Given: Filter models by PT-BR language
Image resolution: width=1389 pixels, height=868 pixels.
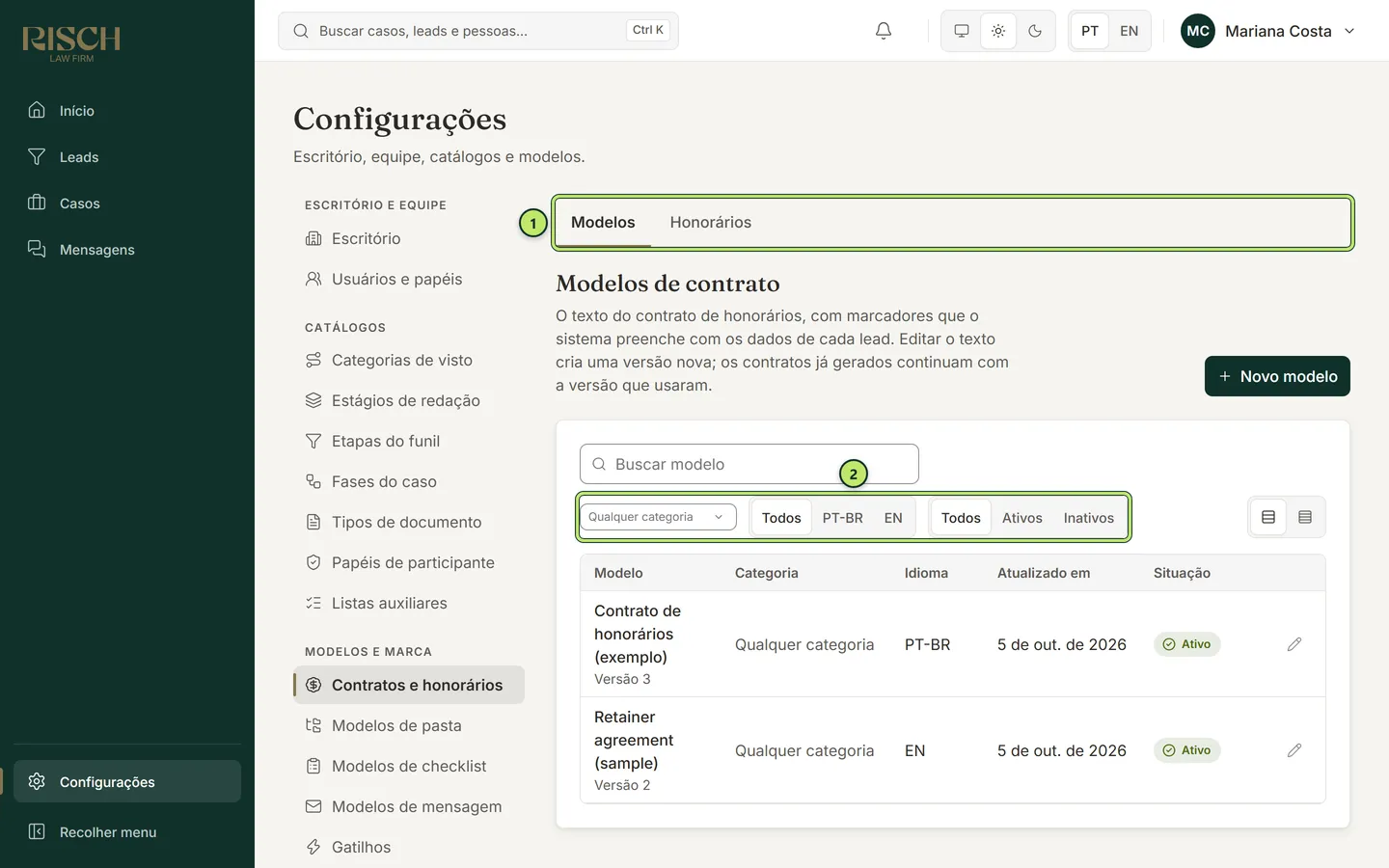Looking at the screenshot, I should tap(842, 518).
